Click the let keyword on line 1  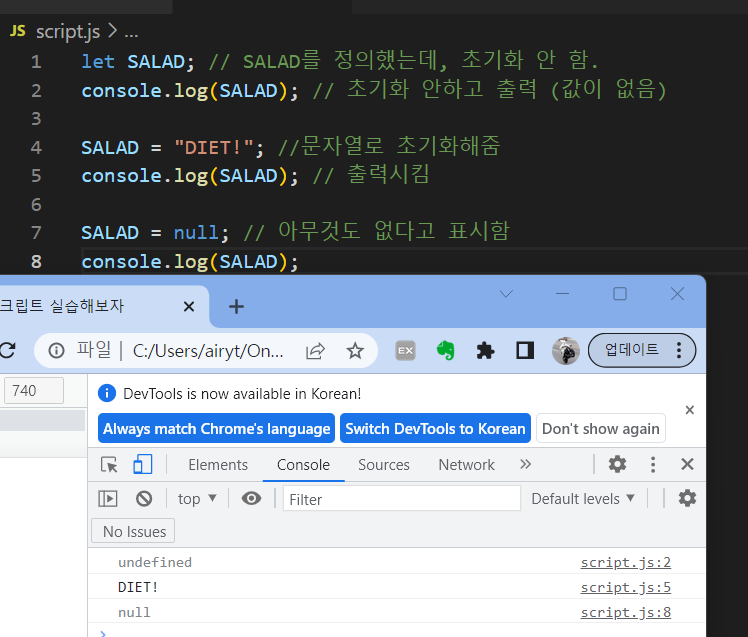coord(98,62)
